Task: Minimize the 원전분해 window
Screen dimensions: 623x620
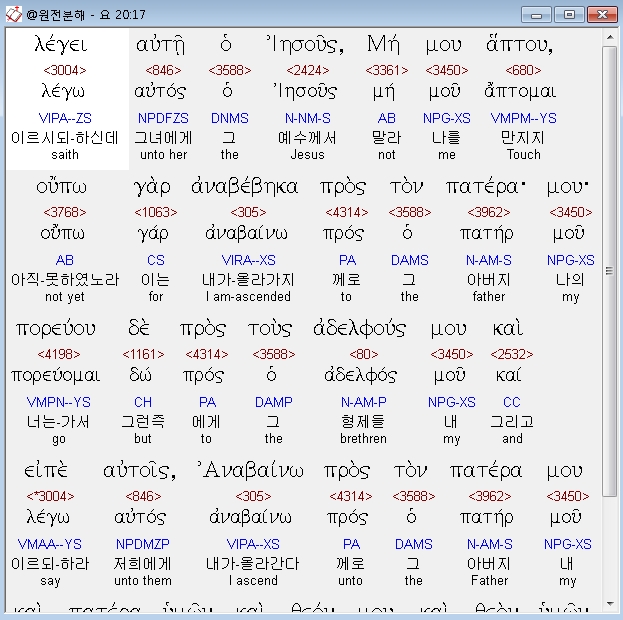Action: coord(536,15)
